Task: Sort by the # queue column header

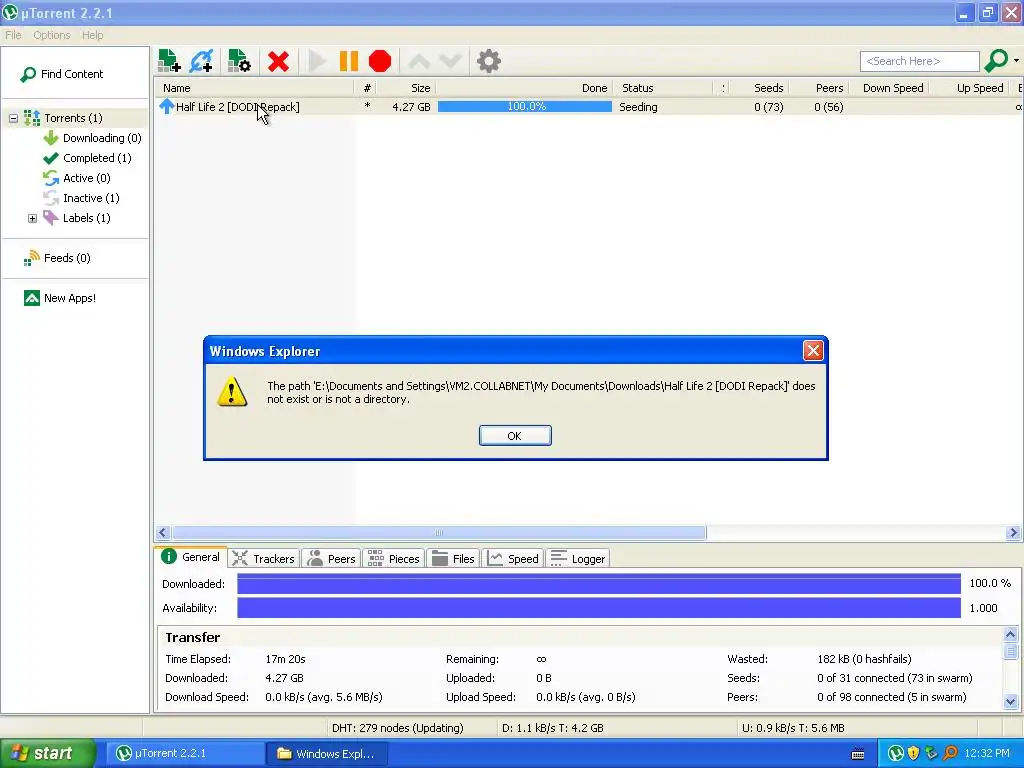Action: (x=366, y=88)
